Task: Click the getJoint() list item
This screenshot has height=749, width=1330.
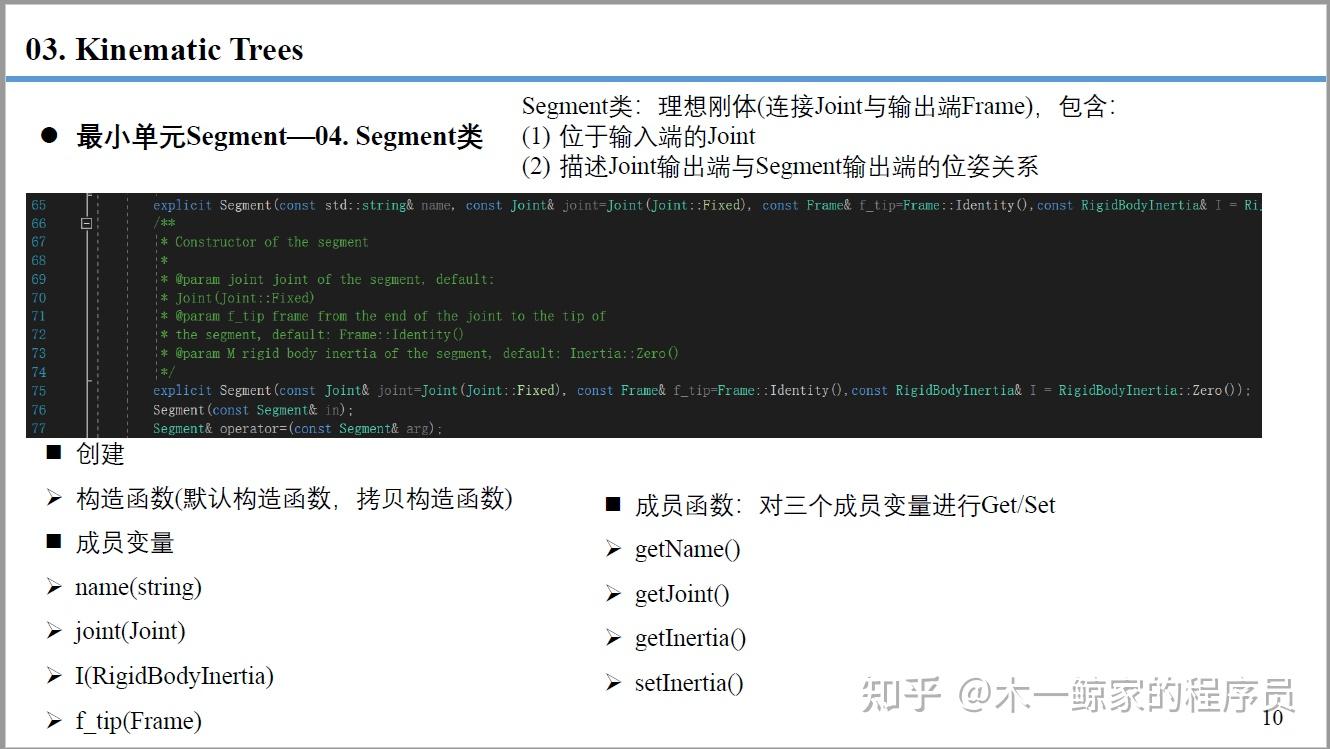Action: coord(682,594)
